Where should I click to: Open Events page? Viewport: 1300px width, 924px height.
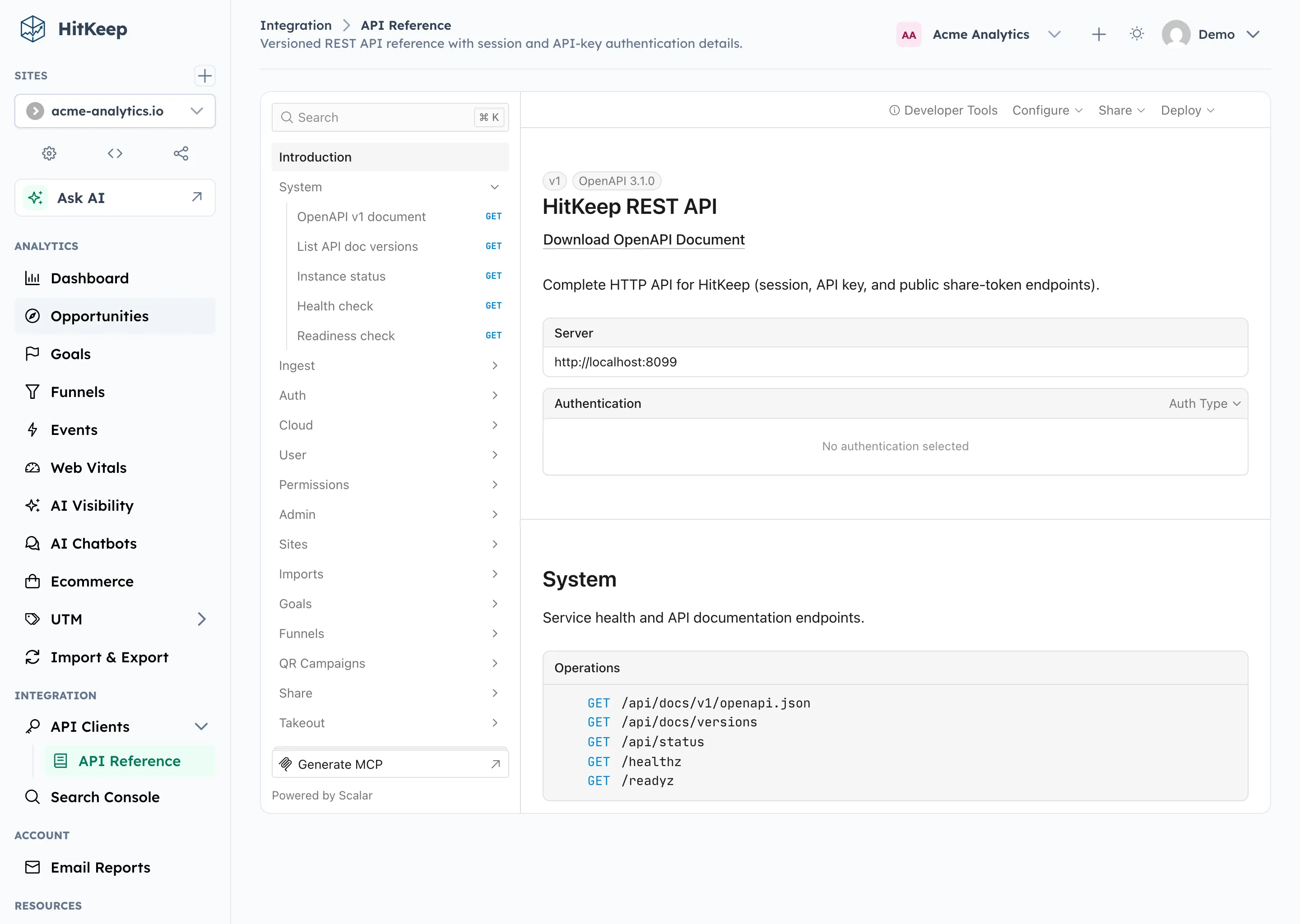point(115,430)
